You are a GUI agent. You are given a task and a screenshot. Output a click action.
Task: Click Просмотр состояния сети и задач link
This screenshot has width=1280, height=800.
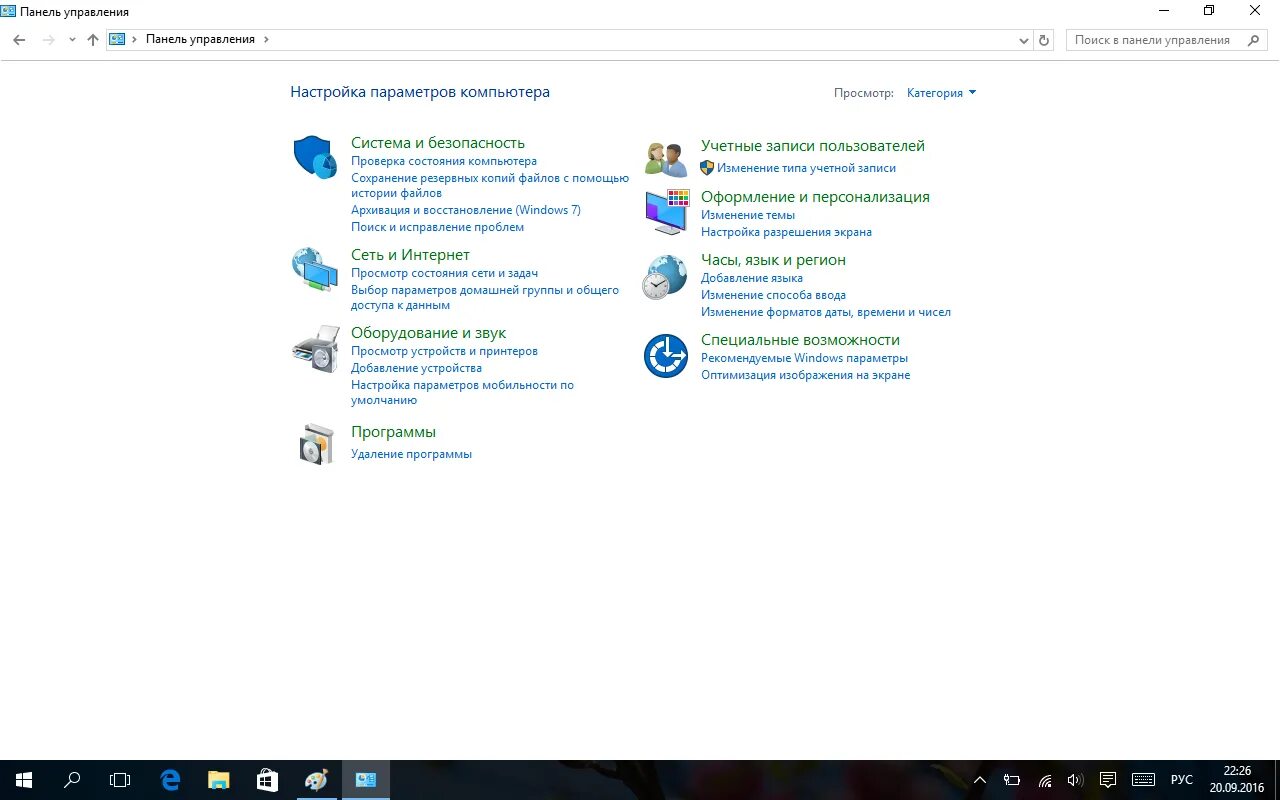tap(444, 273)
